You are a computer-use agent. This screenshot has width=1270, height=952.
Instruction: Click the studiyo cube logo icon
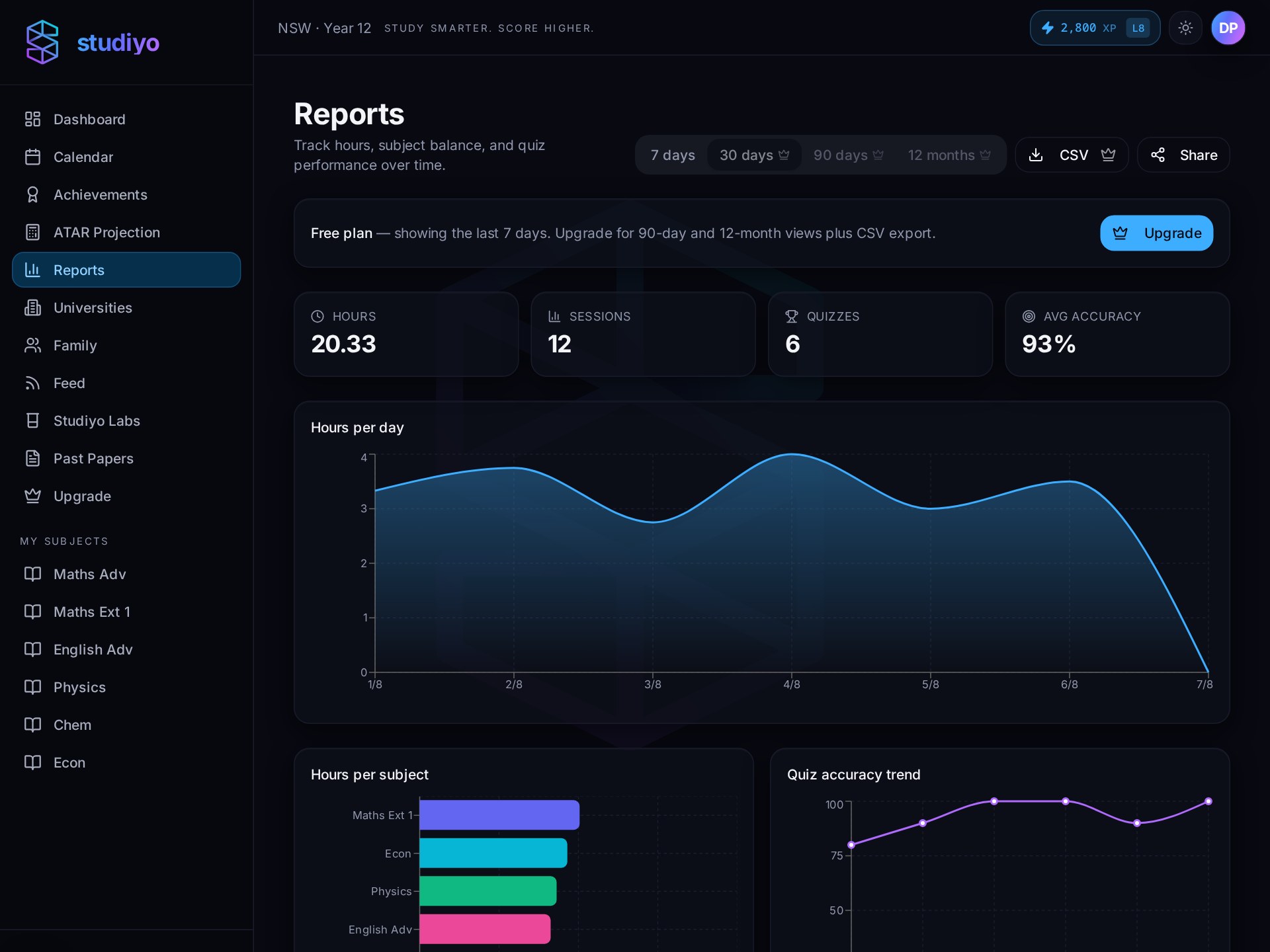click(42, 42)
